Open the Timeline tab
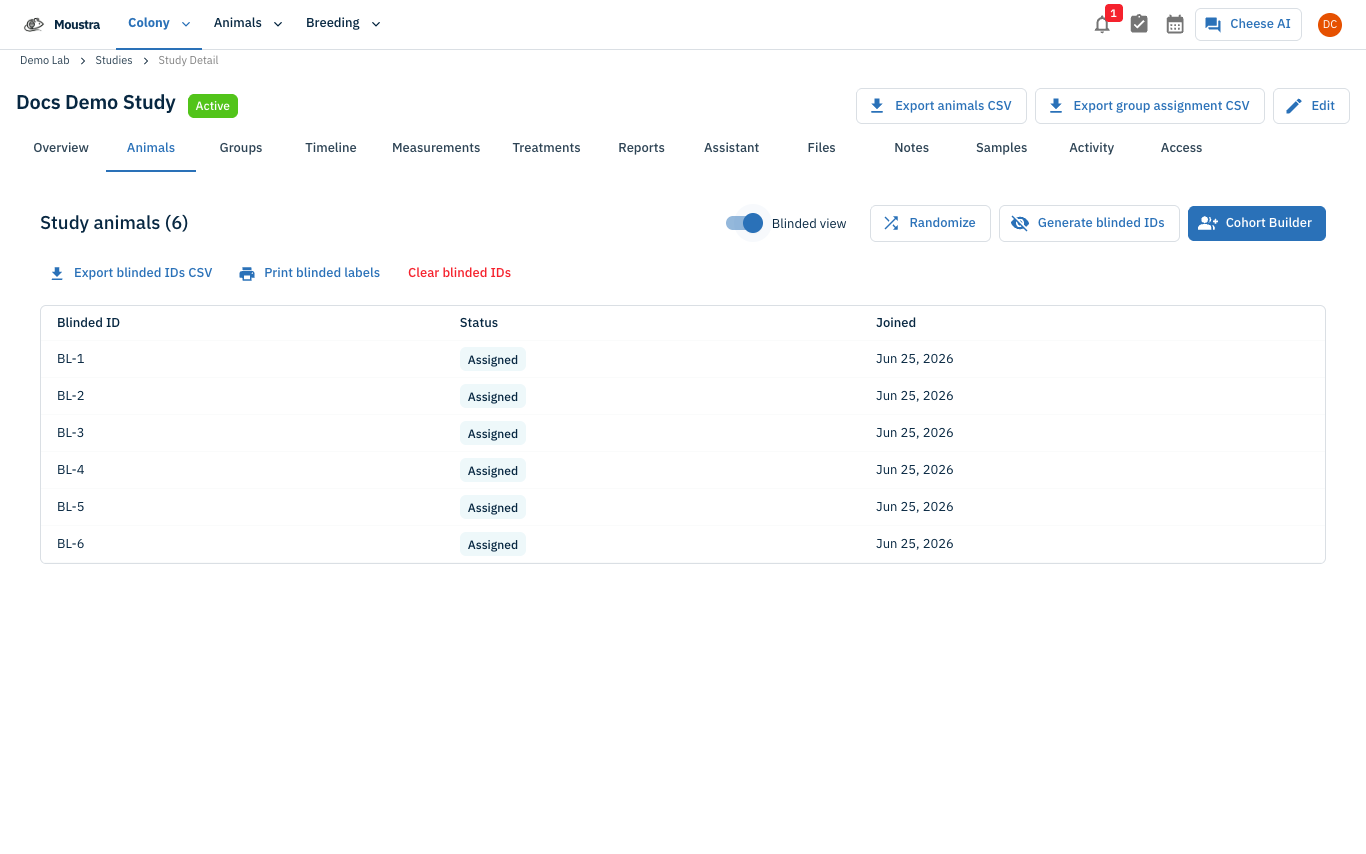The height and width of the screenshot is (854, 1366). [331, 148]
